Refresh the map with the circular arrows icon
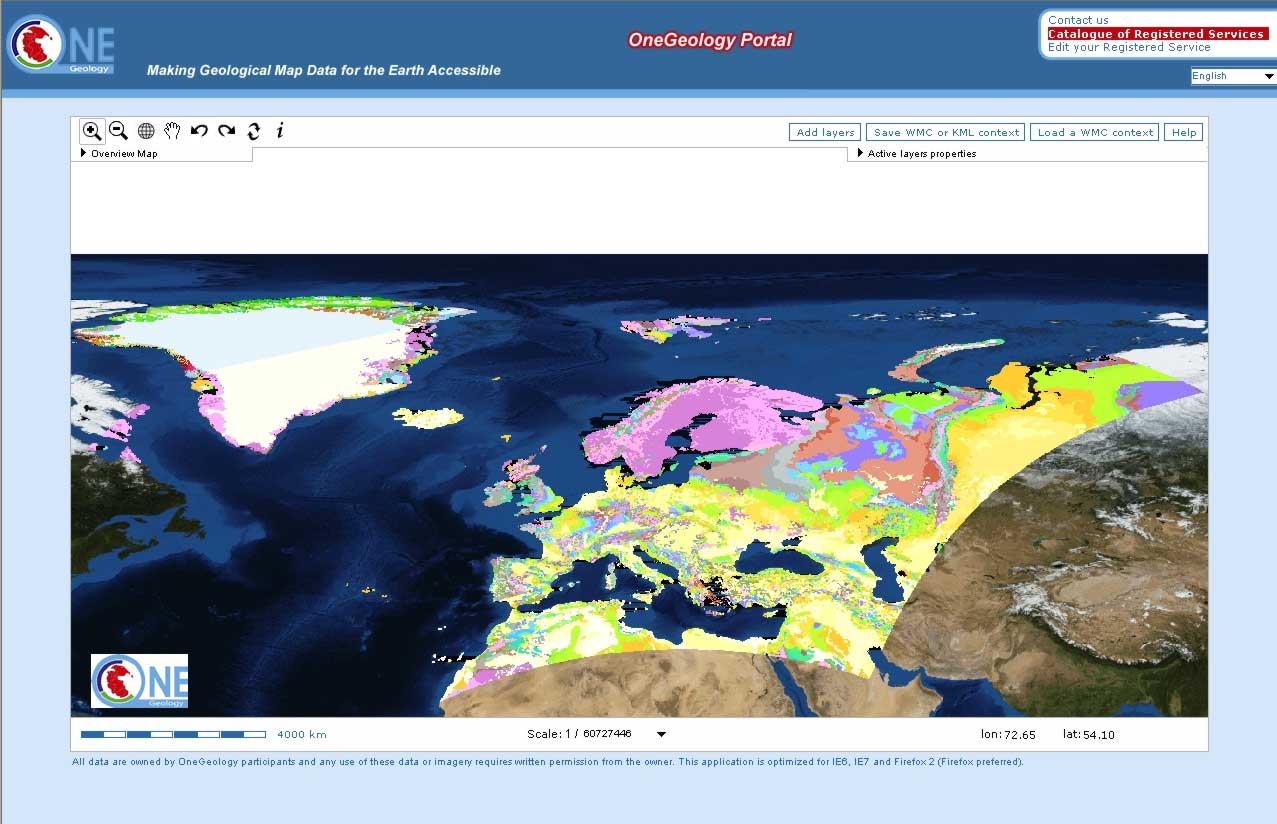 [254, 131]
